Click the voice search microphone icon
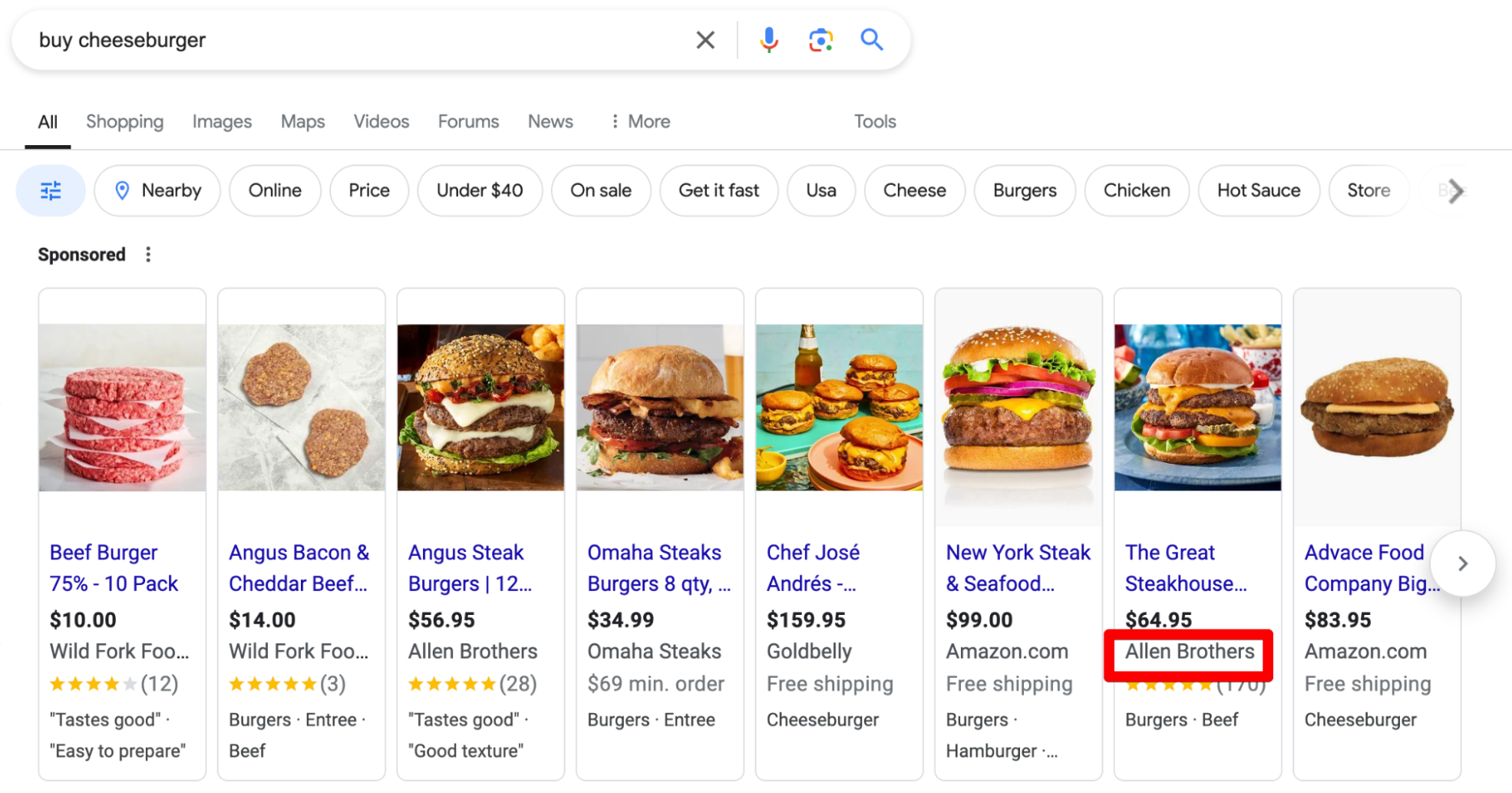Viewport: 1512px width, 793px height. [768, 39]
